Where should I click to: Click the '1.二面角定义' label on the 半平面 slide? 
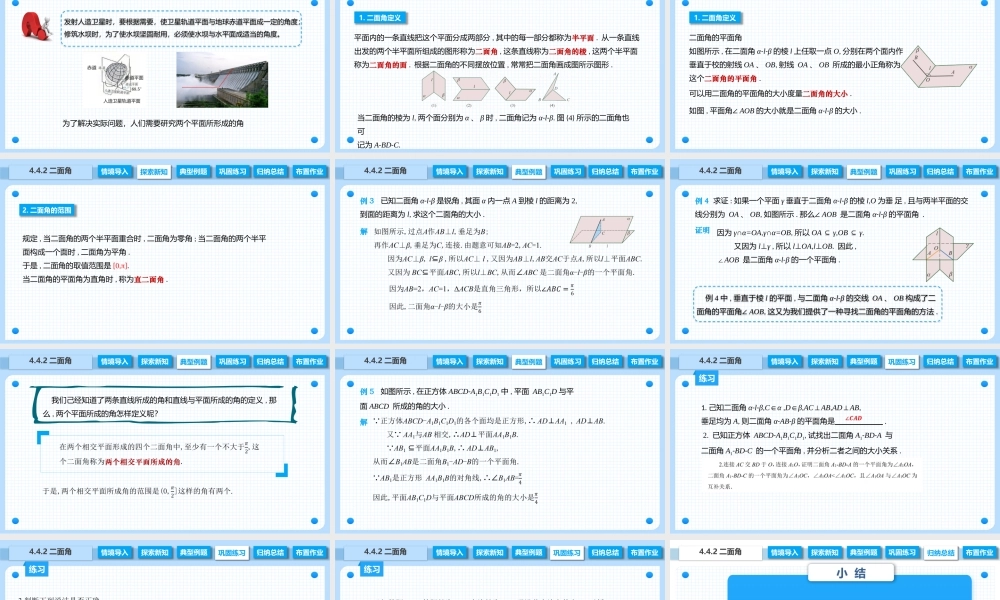[x=381, y=18]
